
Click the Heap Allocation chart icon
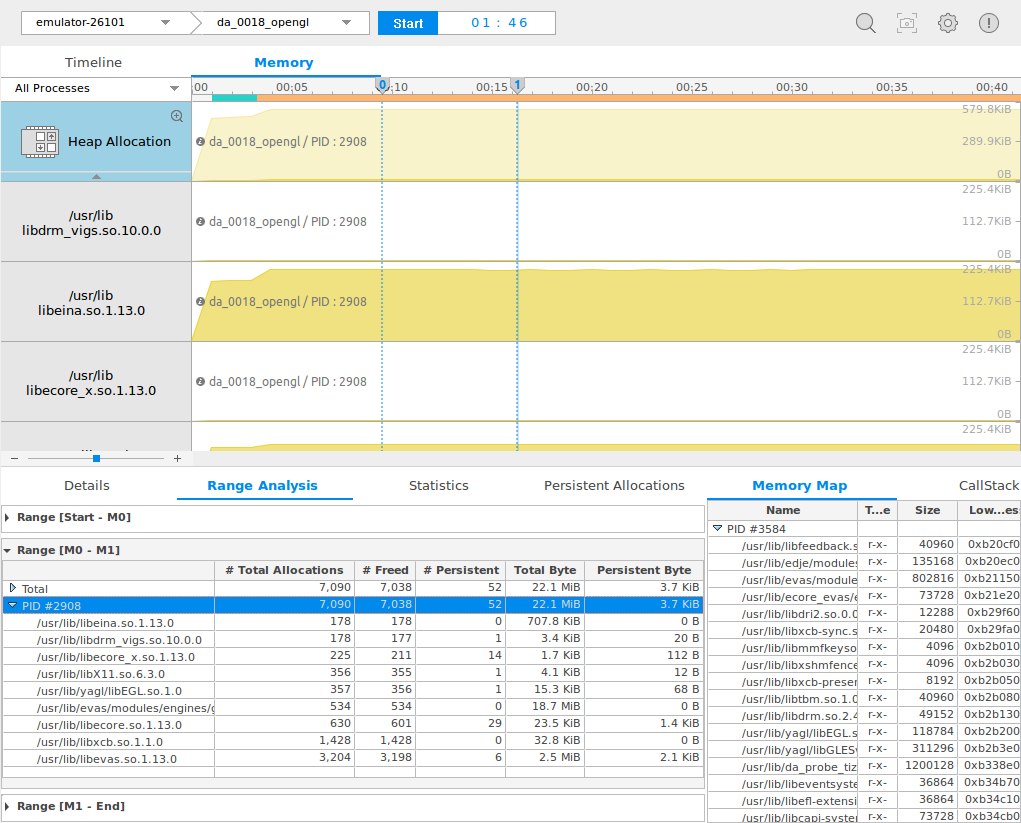40,141
